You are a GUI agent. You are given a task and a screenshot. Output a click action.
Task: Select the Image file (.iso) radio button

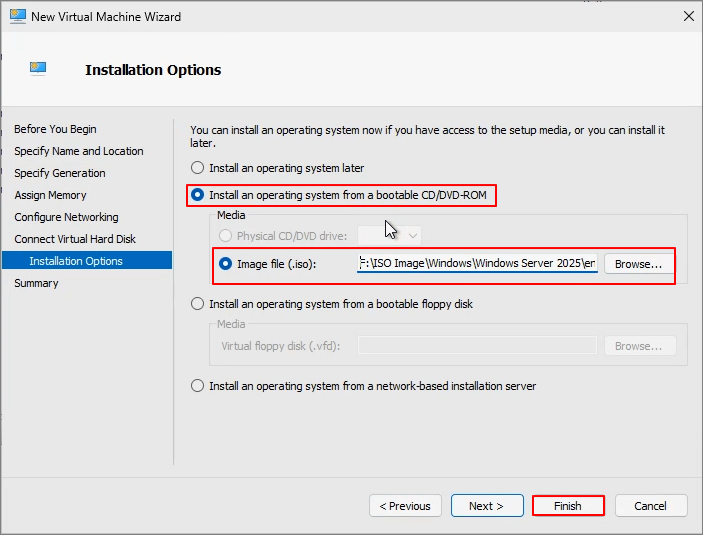(x=225, y=264)
